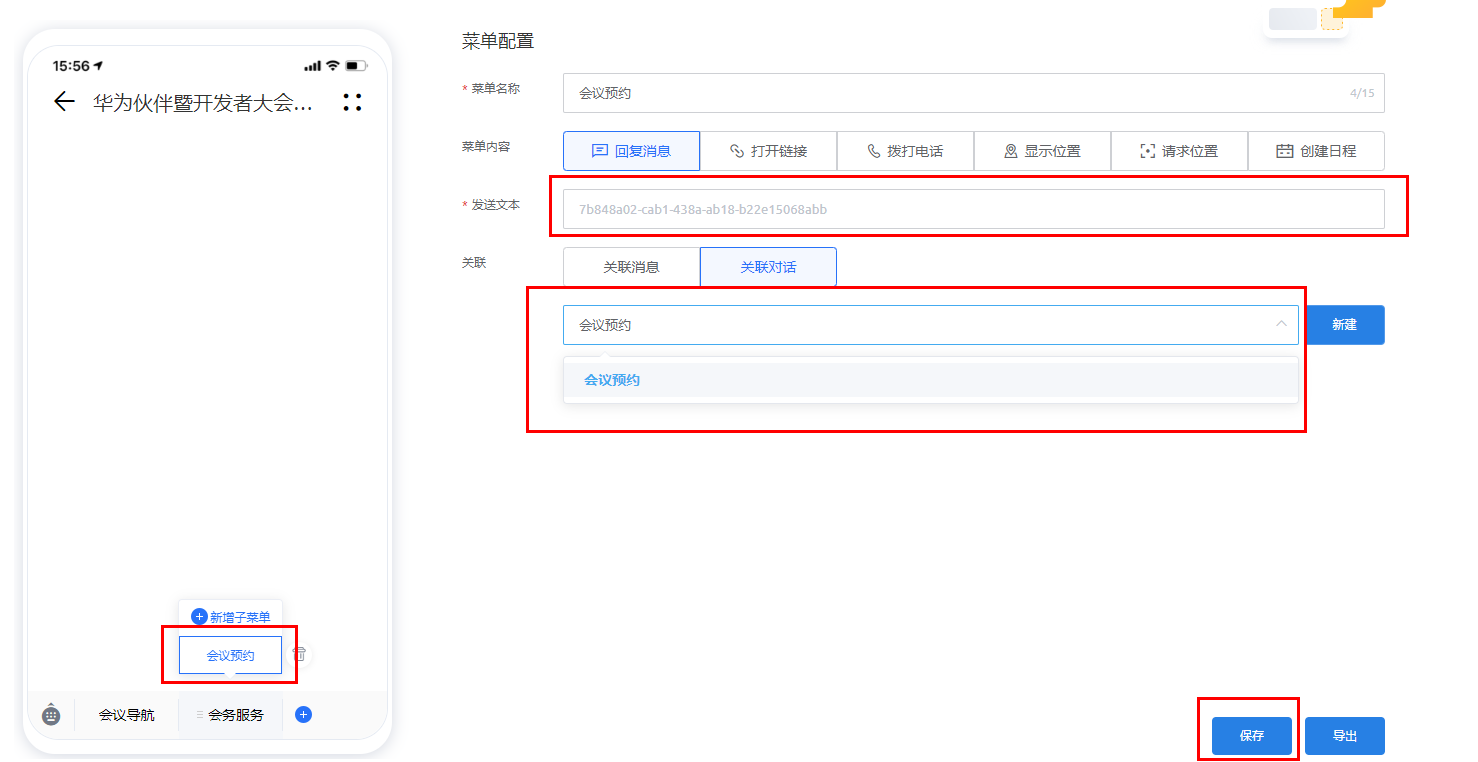Click 新增子菜单 link in phone preview
Viewport: 1478px width, 762px height.
(x=240, y=617)
